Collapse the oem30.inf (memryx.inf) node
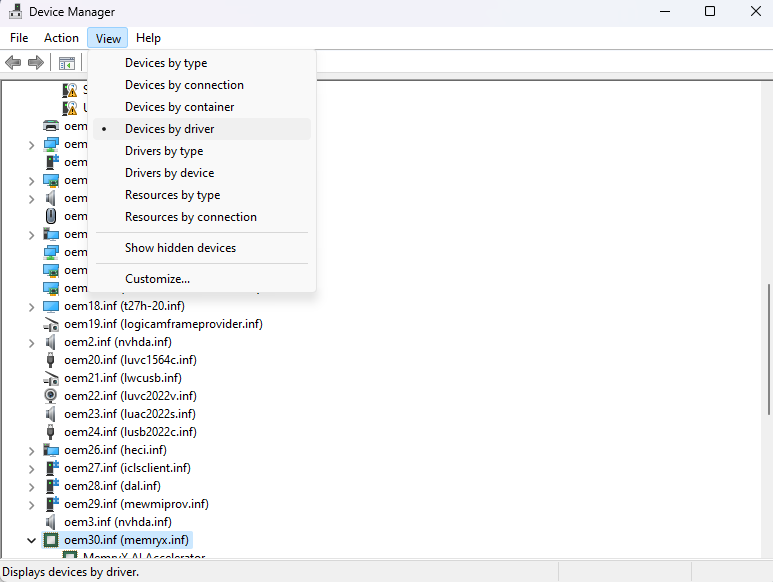The image size is (773, 582). click(x=32, y=540)
